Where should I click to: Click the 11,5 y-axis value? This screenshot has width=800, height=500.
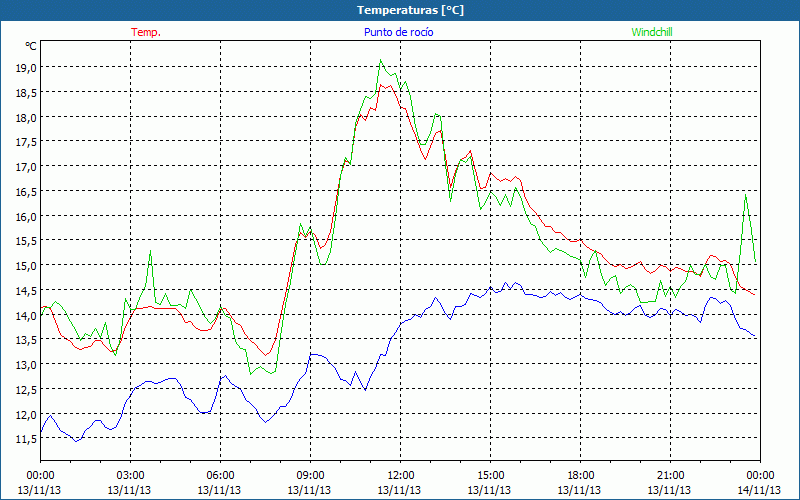[x=26, y=439]
